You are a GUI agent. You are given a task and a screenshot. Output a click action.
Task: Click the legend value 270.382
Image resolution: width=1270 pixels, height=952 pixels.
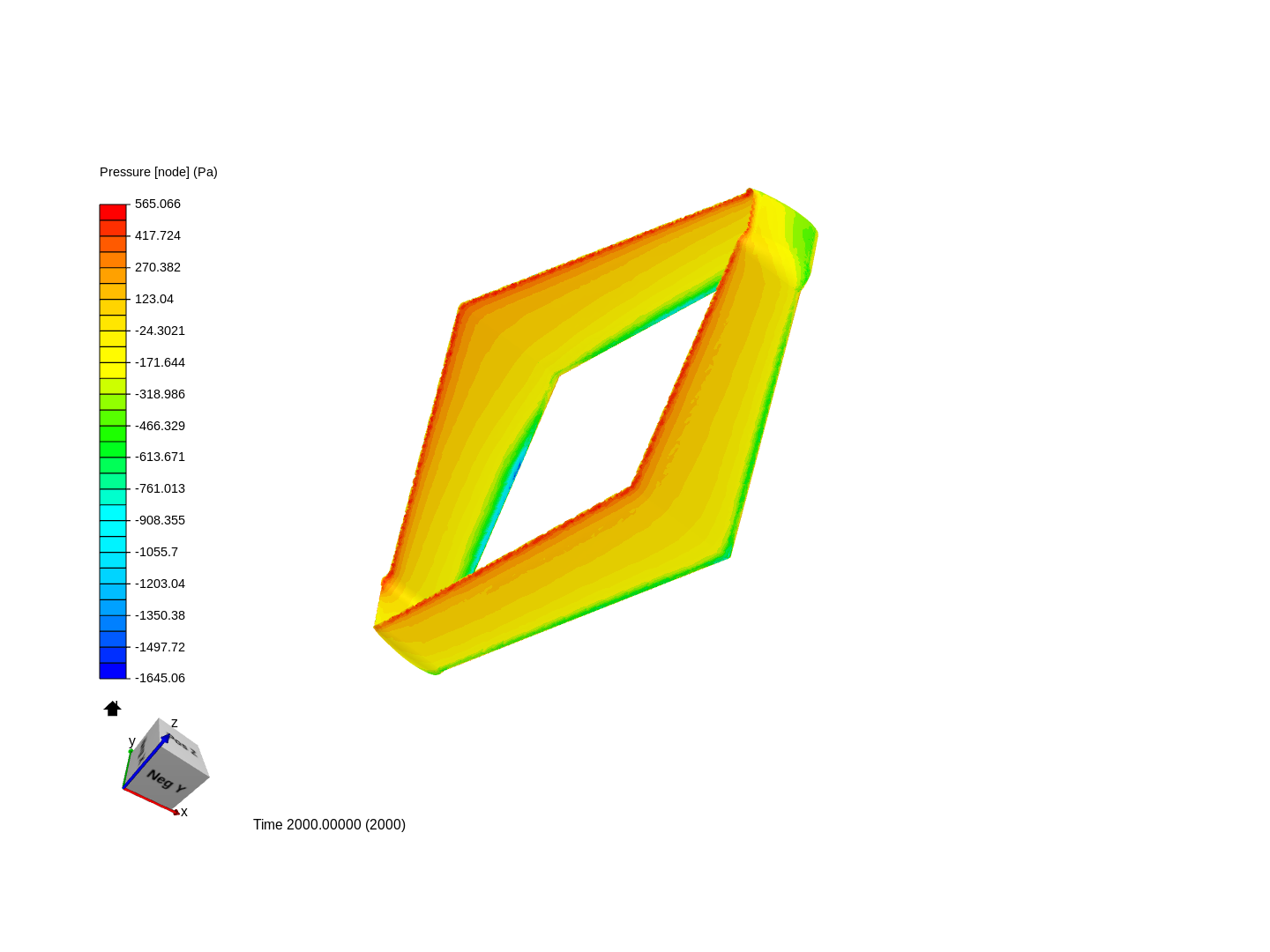coord(158,267)
